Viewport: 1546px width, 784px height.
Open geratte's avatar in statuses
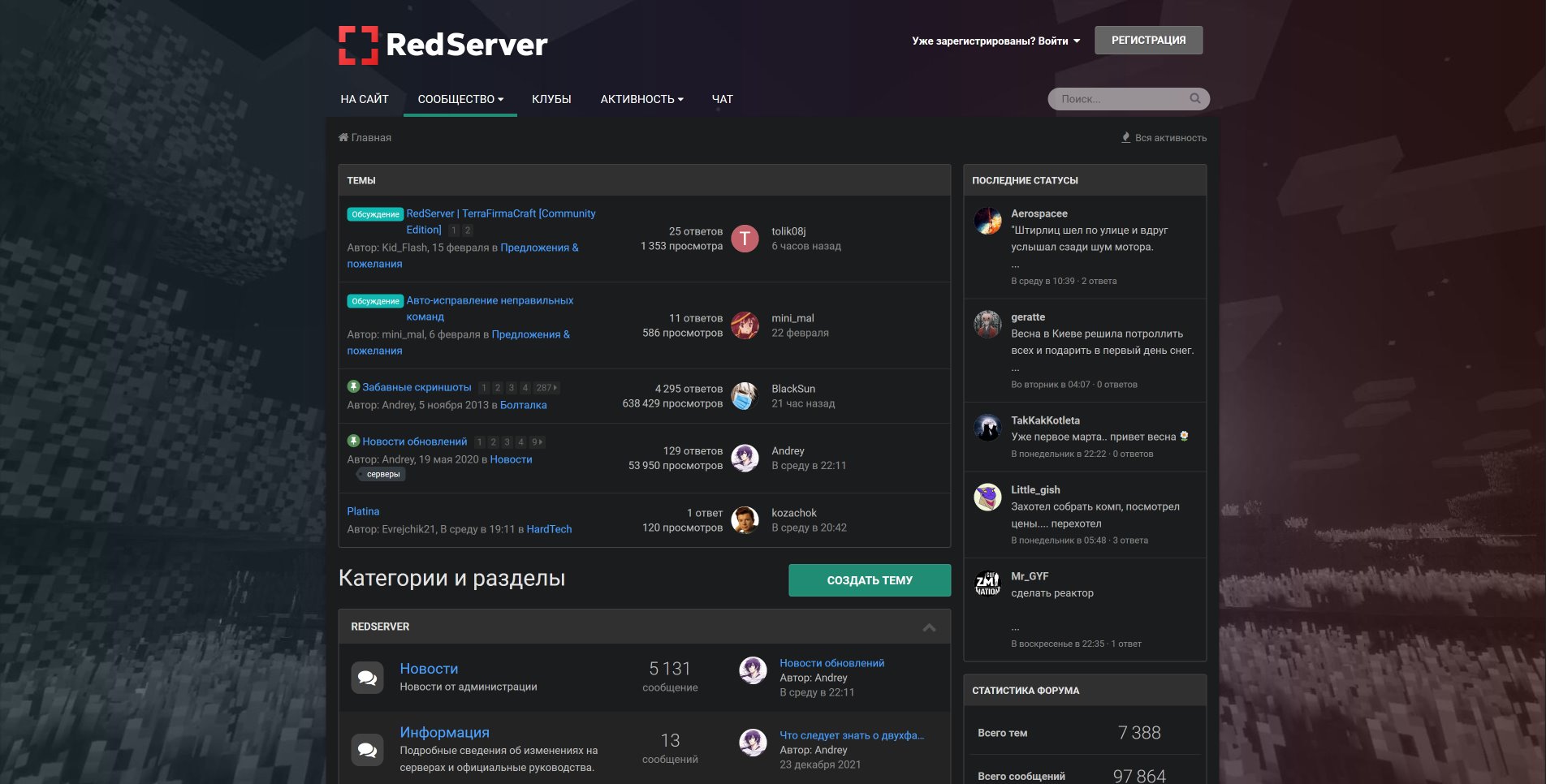987,324
